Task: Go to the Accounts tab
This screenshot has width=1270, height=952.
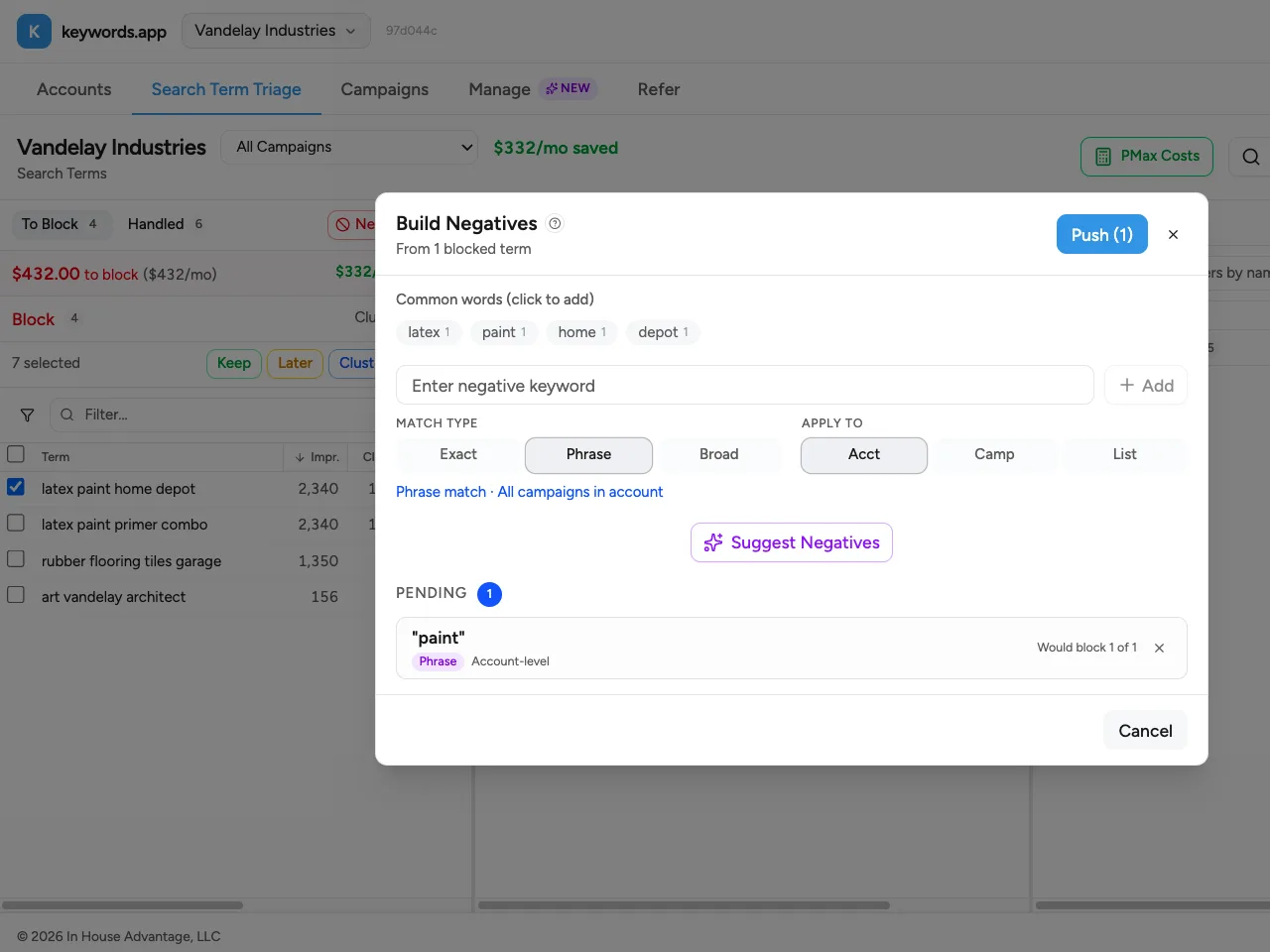Action: point(74,89)
